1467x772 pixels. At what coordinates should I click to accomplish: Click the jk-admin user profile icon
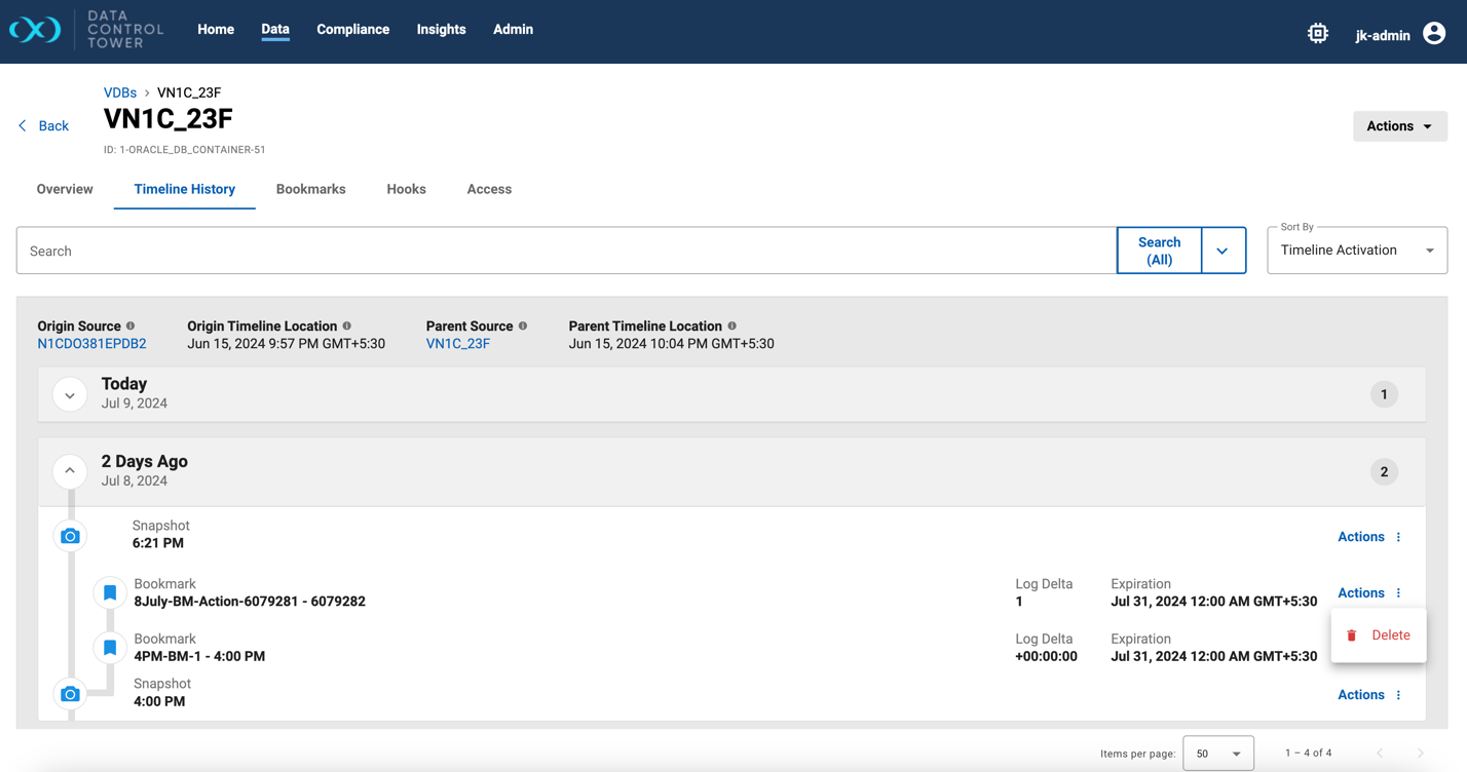(1433, 33)
